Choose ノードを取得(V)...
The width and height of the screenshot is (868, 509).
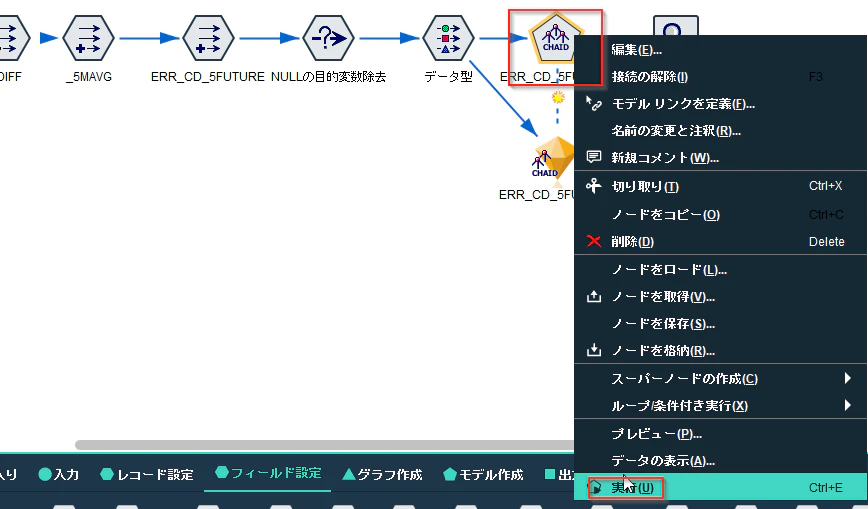tap(721, 297)
